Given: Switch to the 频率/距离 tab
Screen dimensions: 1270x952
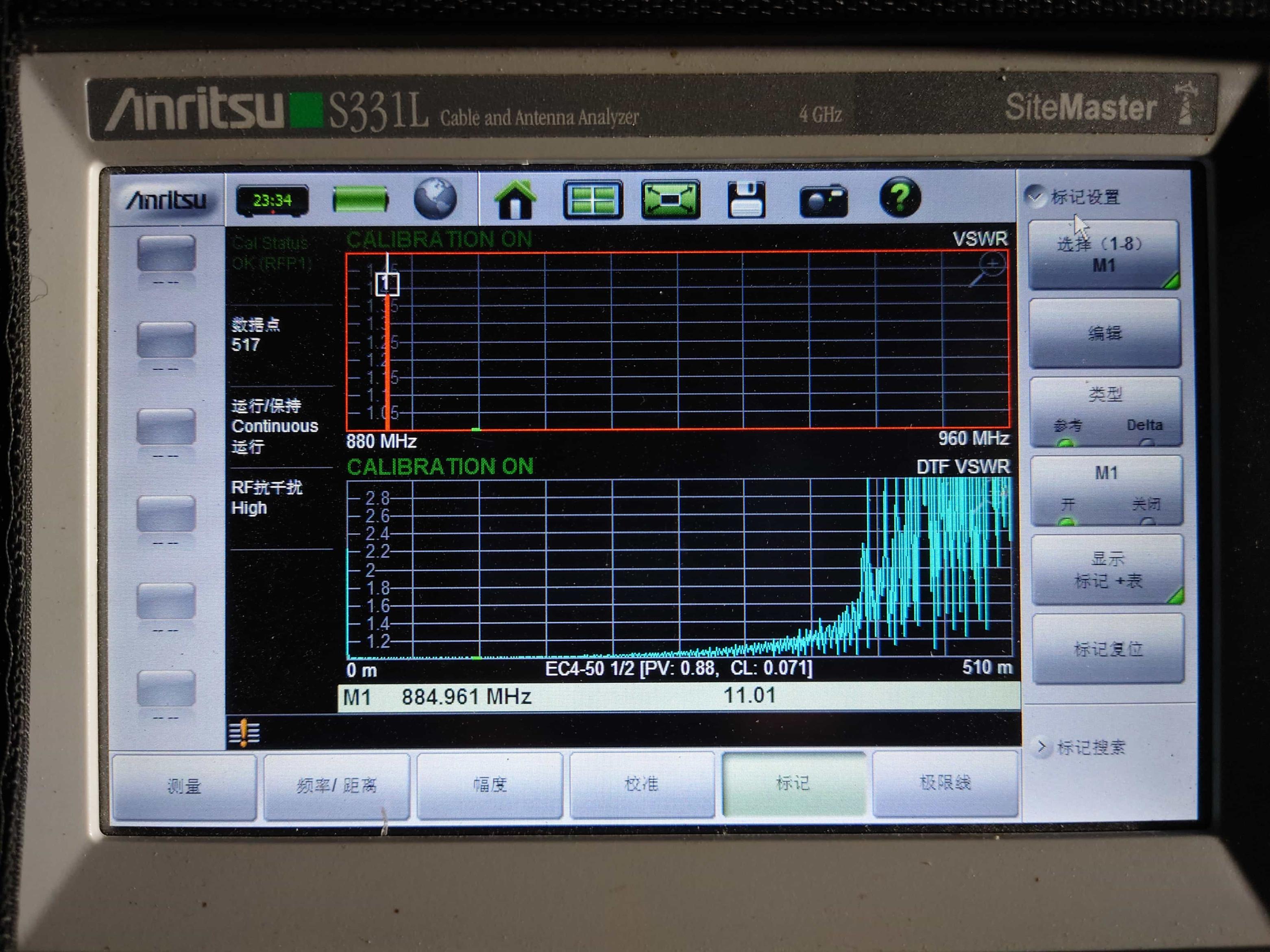Looking at the screenshot, I should (336, 785).
